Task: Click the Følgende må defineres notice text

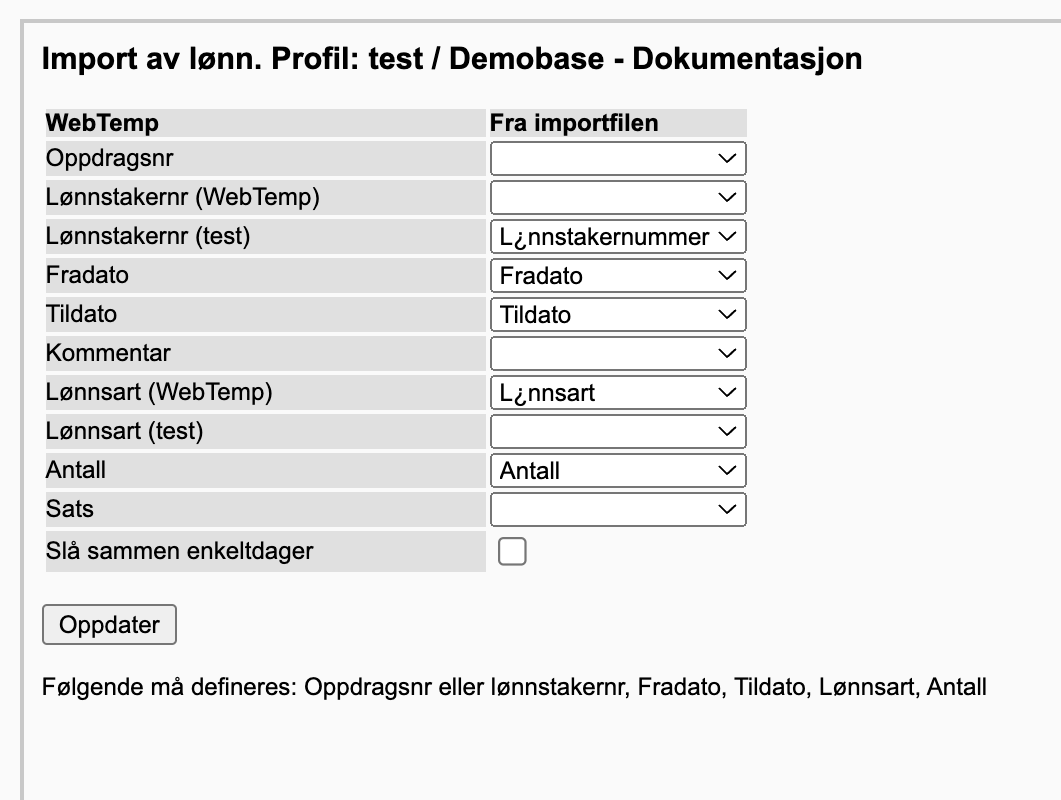Action: click(514, 687)
